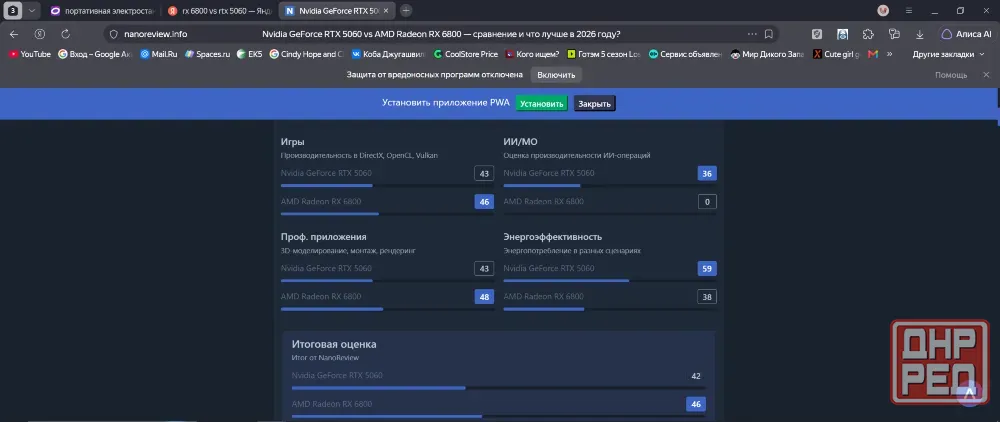1000x422 pixels.
Task: Open the tab group counter showing 3
Action: (12, 11)
